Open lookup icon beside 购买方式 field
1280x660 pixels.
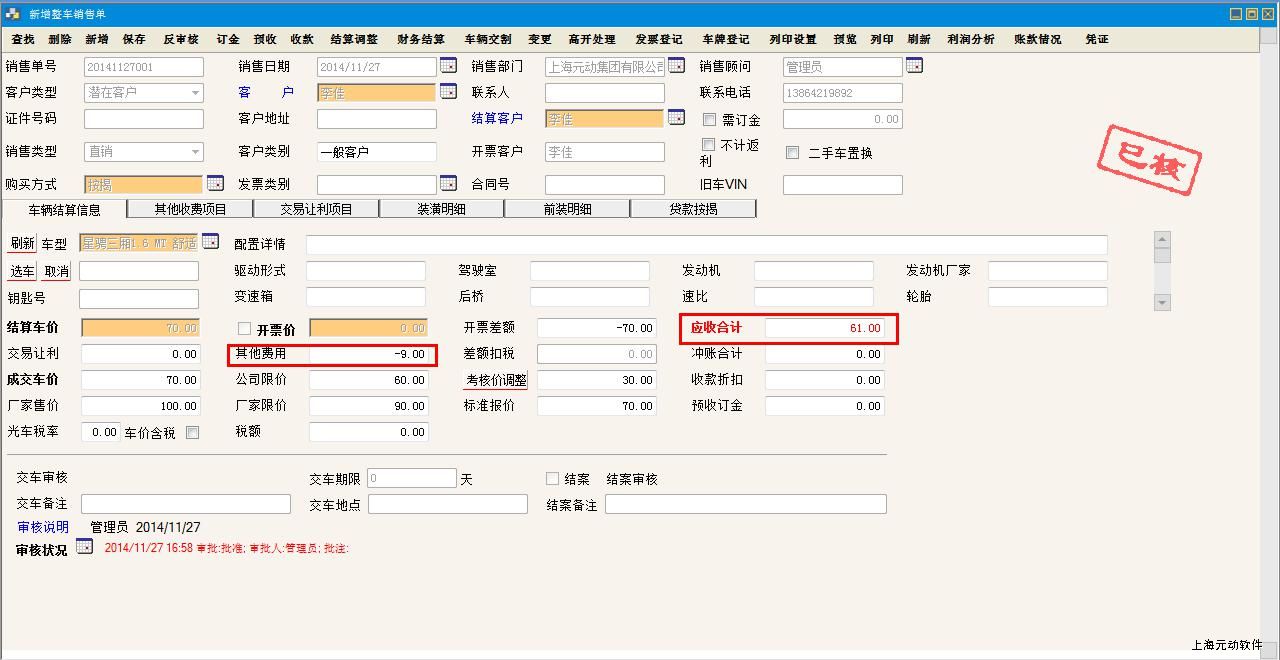click(x=214, y=184)
